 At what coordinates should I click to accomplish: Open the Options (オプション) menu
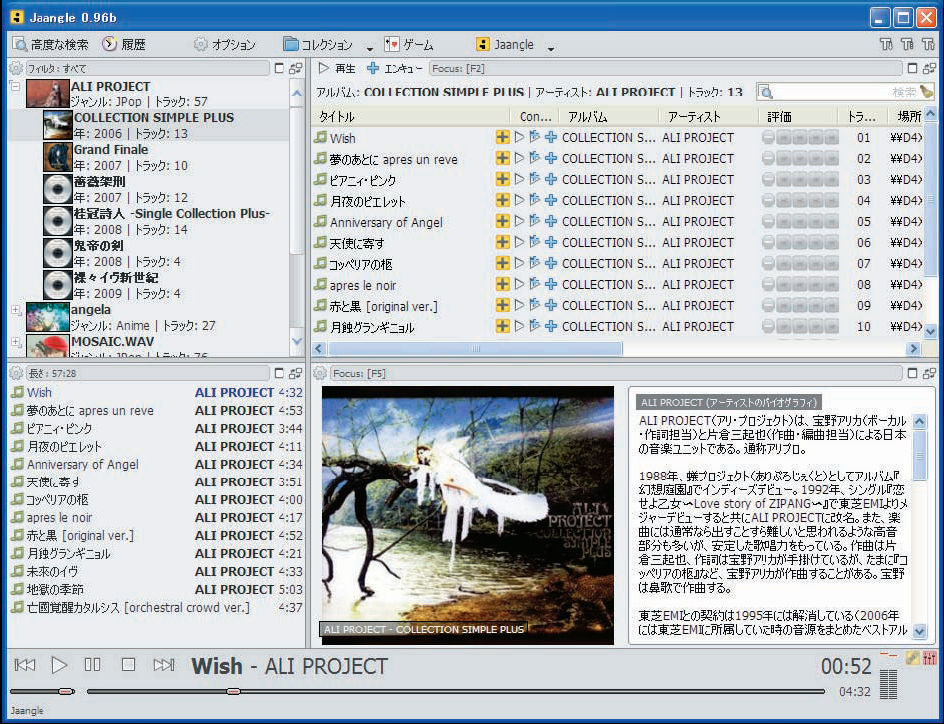coord(225,45)
